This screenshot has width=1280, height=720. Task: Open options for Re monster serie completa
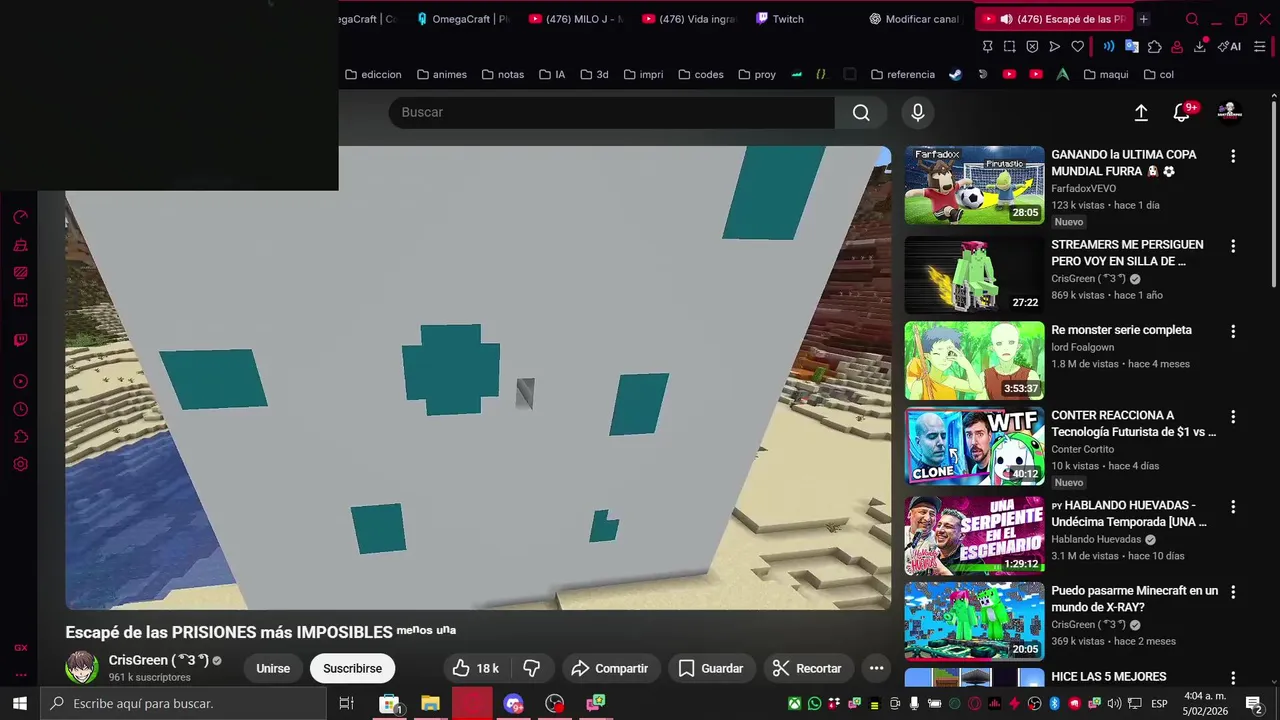1233,331
